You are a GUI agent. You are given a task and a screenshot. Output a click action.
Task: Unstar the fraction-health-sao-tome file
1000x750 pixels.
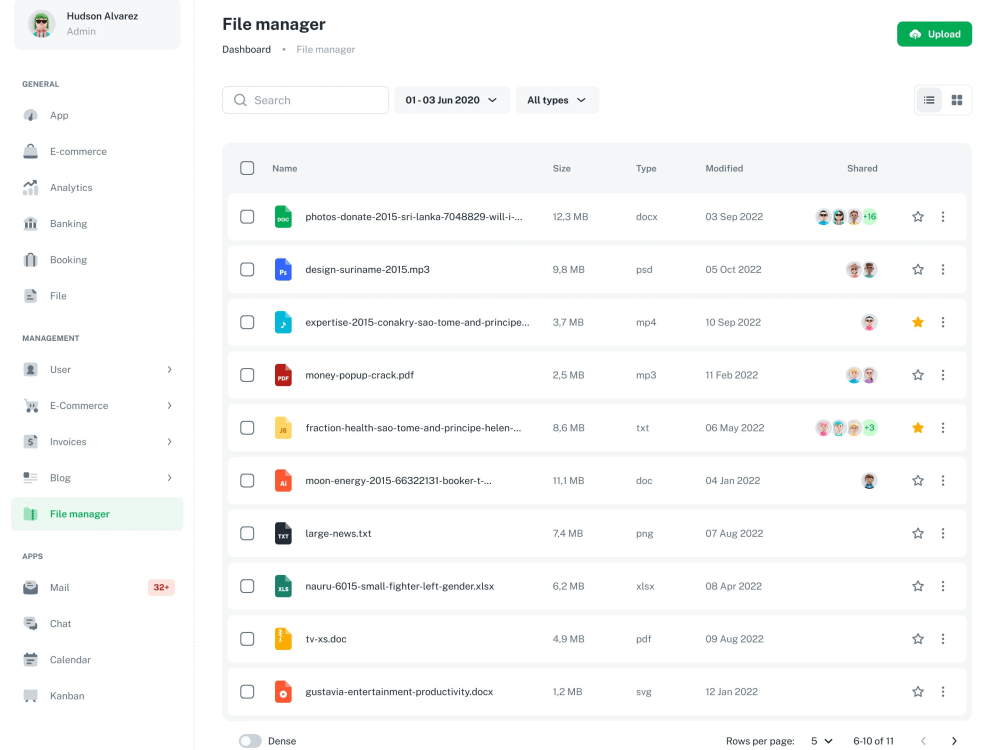[918, 428]
